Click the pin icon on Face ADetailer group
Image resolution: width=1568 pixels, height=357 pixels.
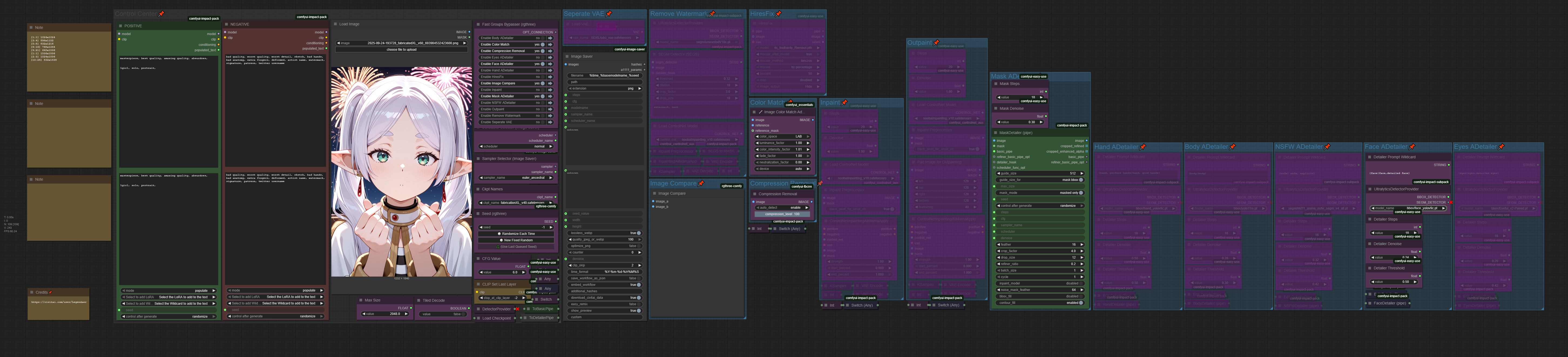[x=1412, y=147]
